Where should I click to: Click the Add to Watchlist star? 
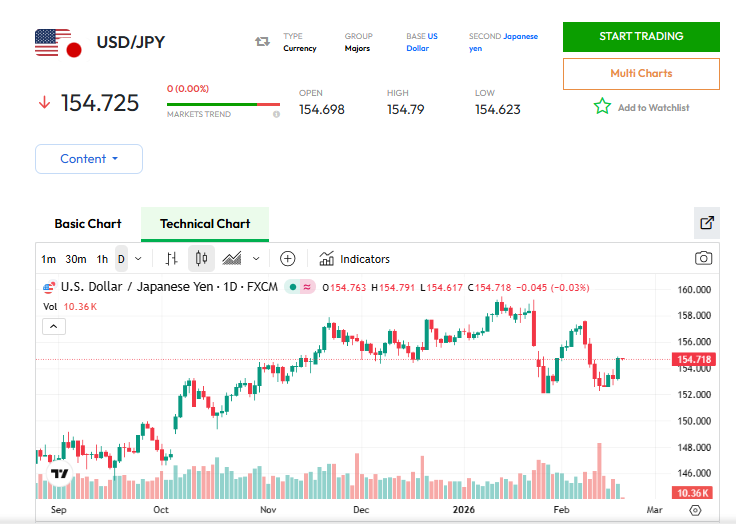click(x=602, y=107)
